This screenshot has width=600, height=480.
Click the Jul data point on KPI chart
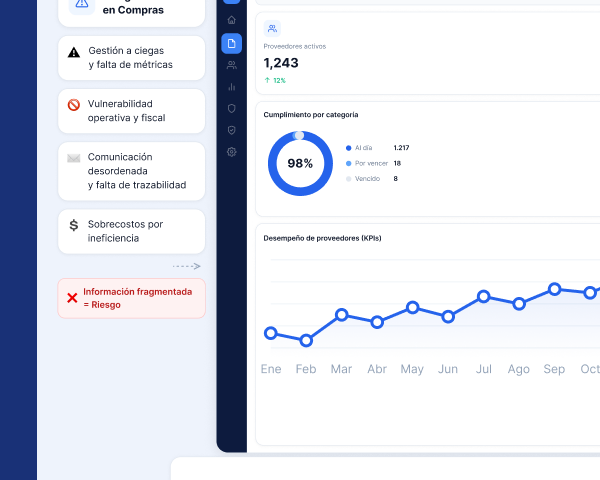coord(484,296)
